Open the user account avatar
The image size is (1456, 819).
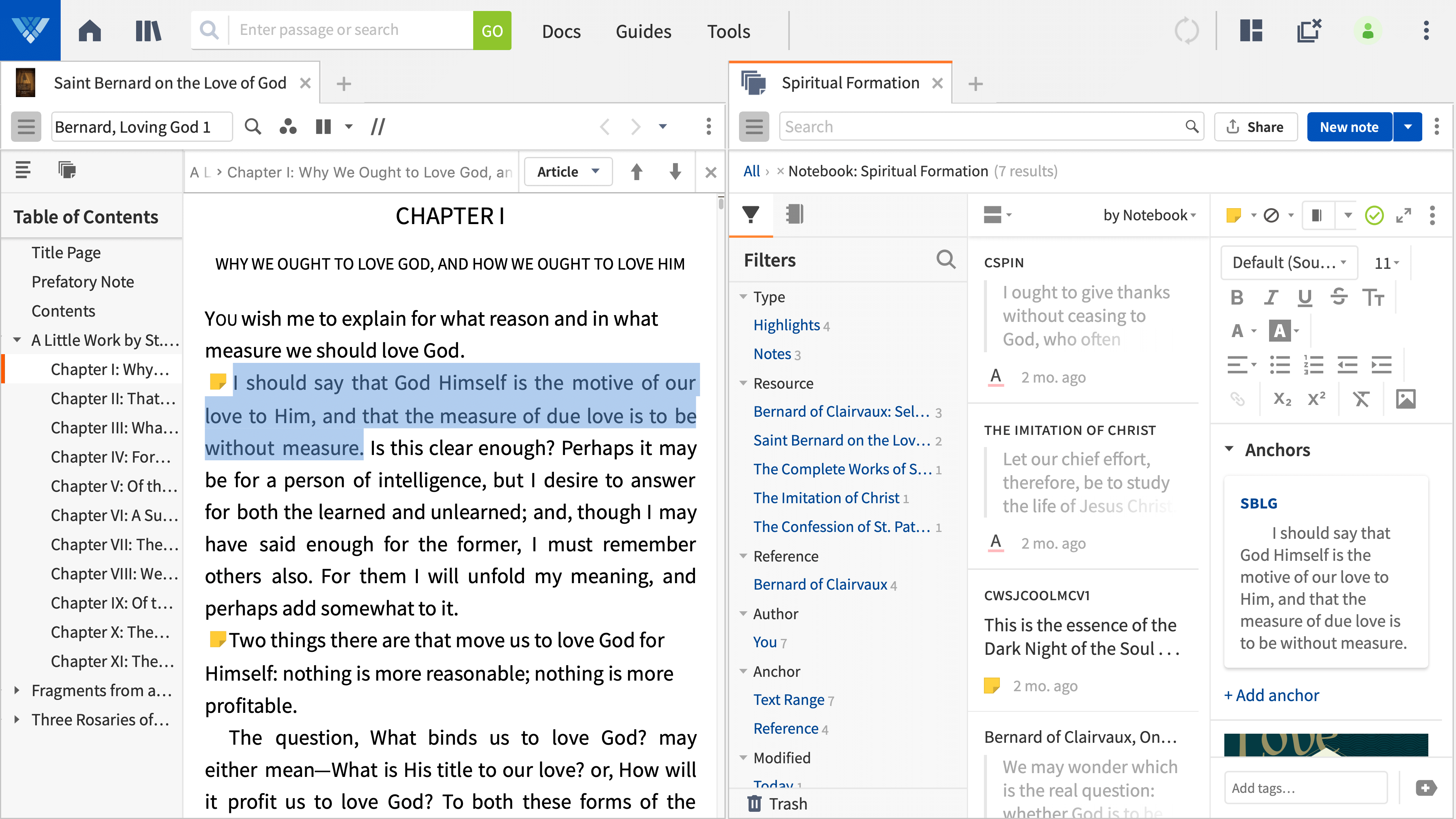tap(1367, 30)
